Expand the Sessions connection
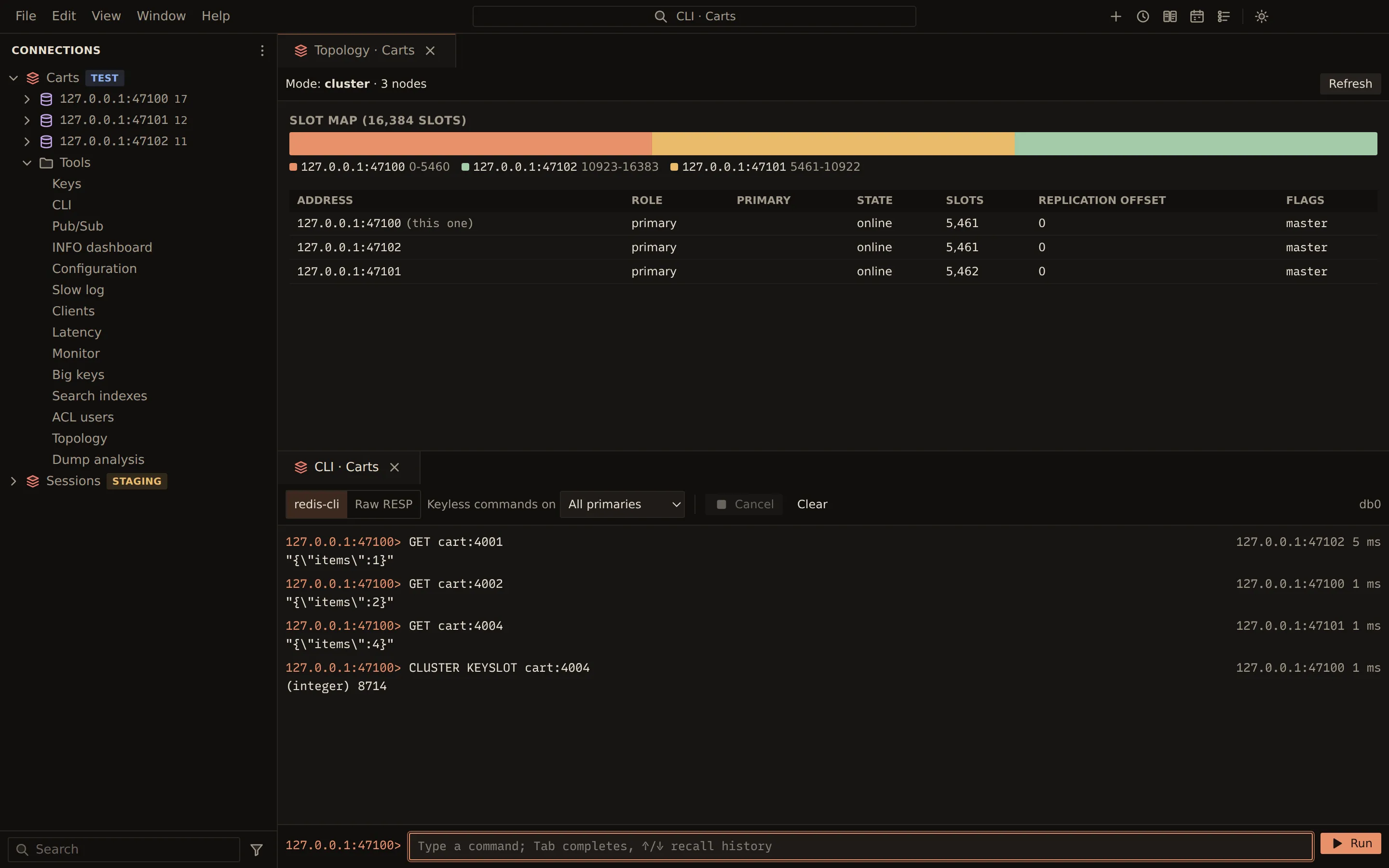 tap(13, 481)
